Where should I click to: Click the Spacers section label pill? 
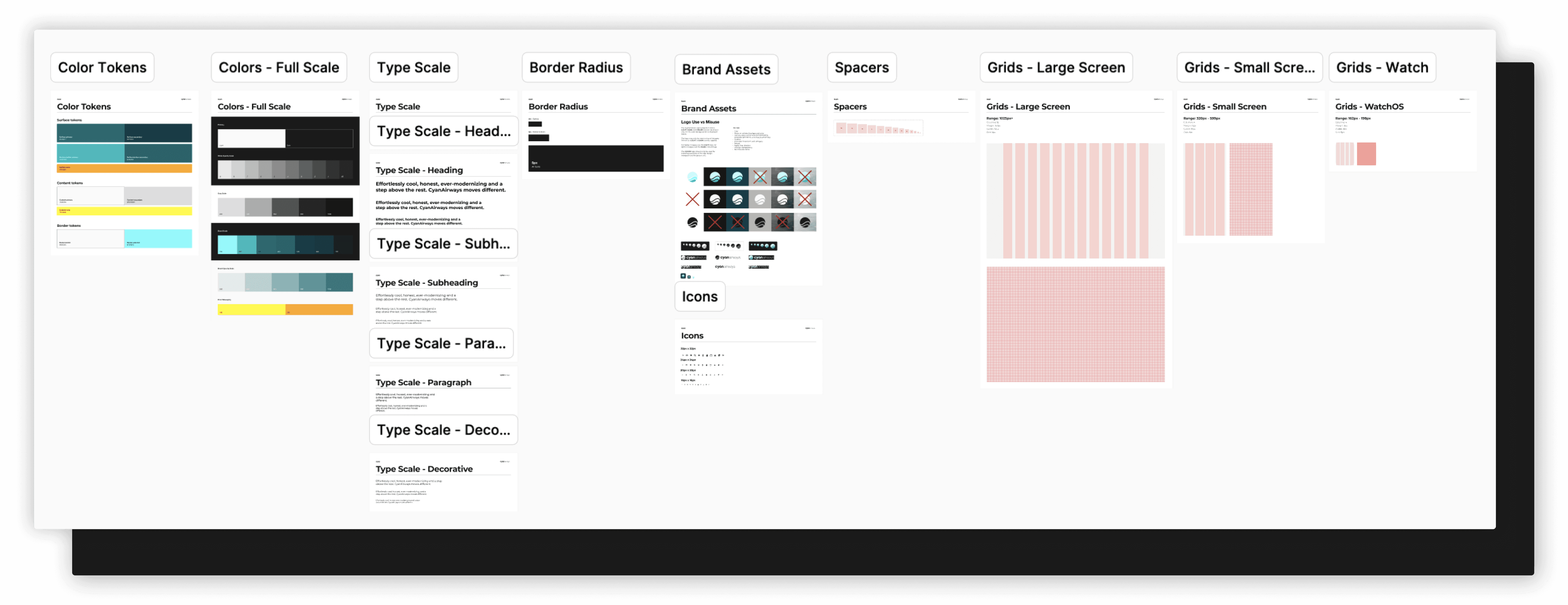(x=862, y=68)
